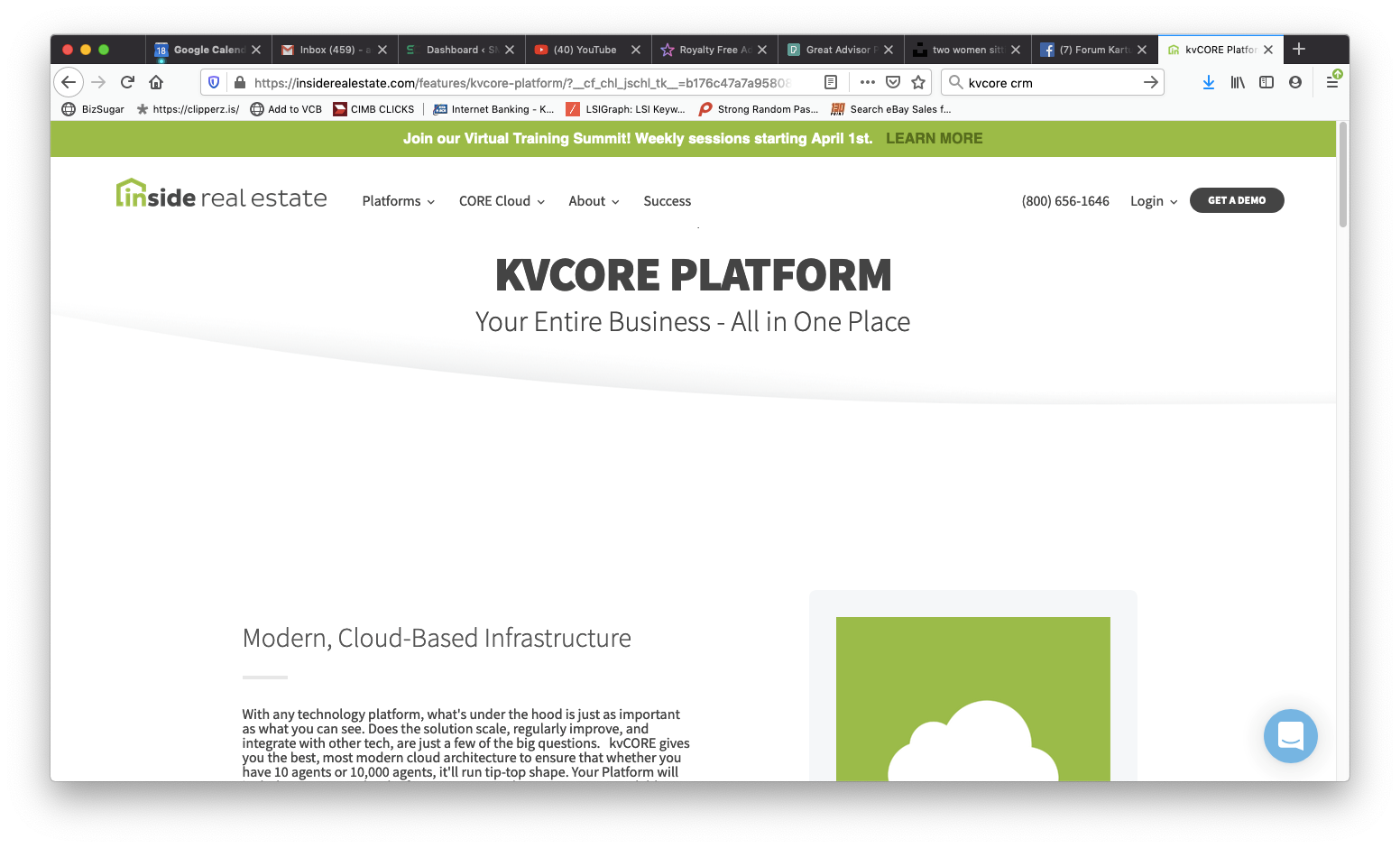The width and height of the screenshot is (1400, 848).
Task: Click the green cloud illustration
Action: pos(972,699)
